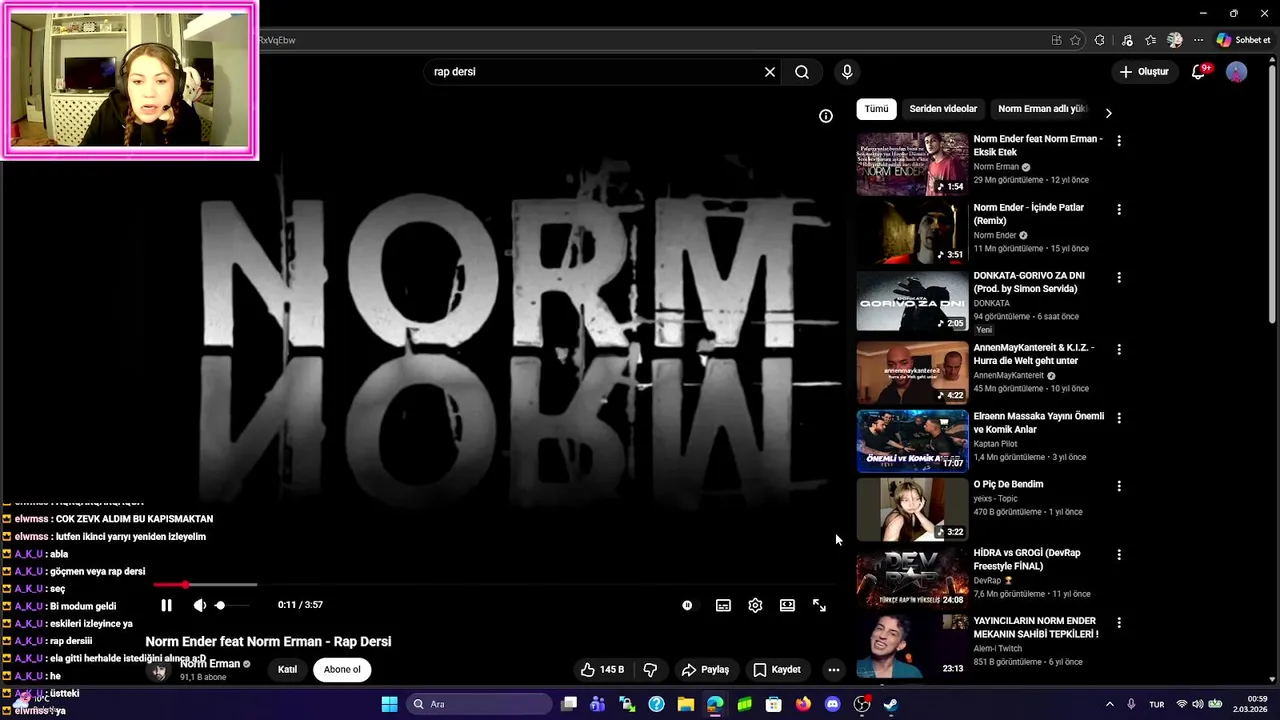This screenshot has height=720, width=1280.
Task: Click the Katıl join button
Action: [x=287, y=670]
